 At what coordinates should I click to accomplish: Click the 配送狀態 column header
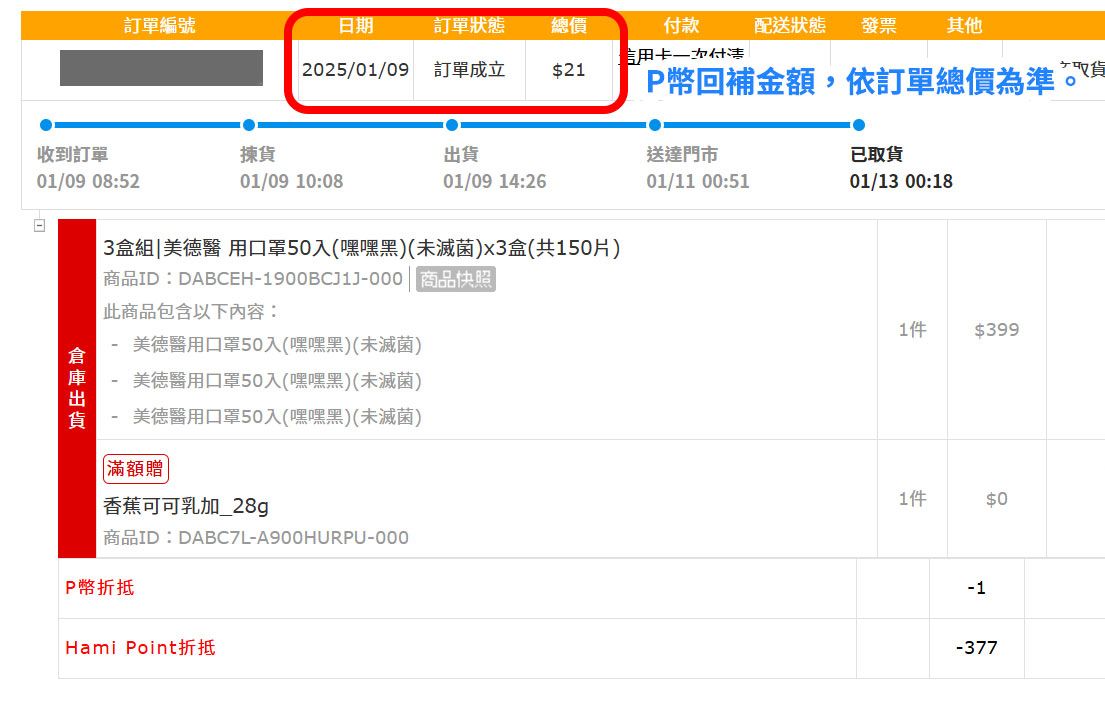coord(790,26)
